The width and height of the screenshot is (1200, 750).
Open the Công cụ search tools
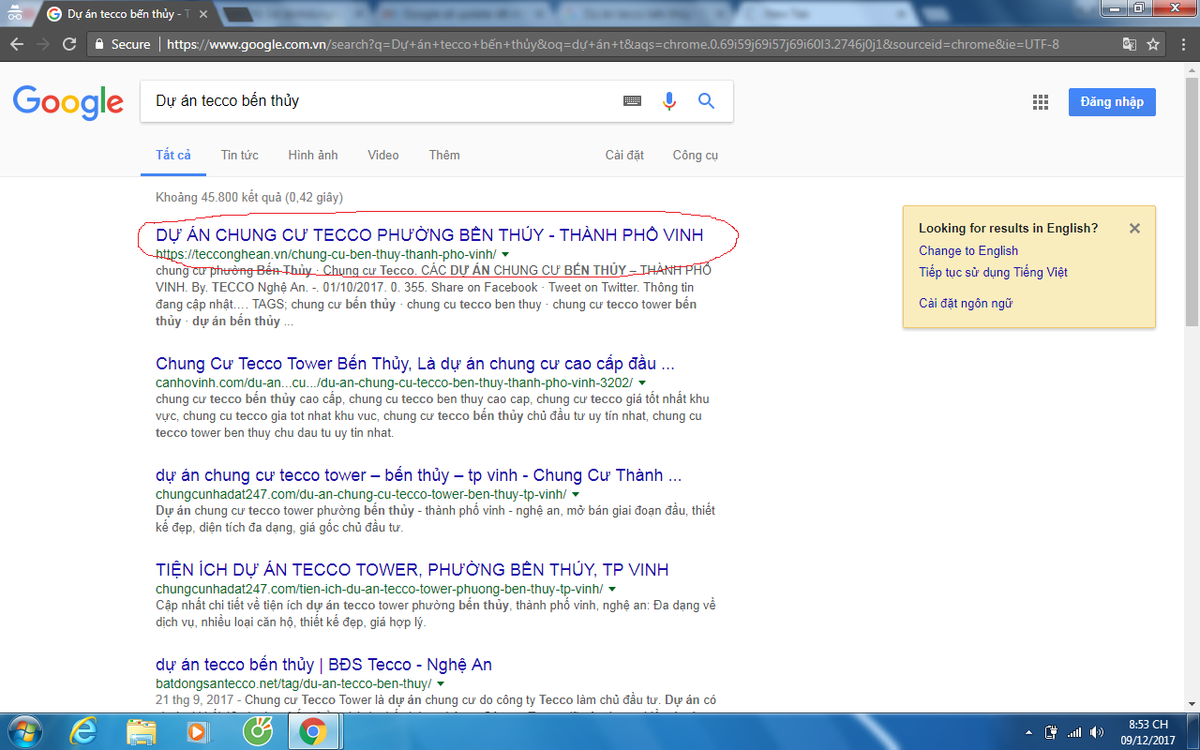pos(695,155)
